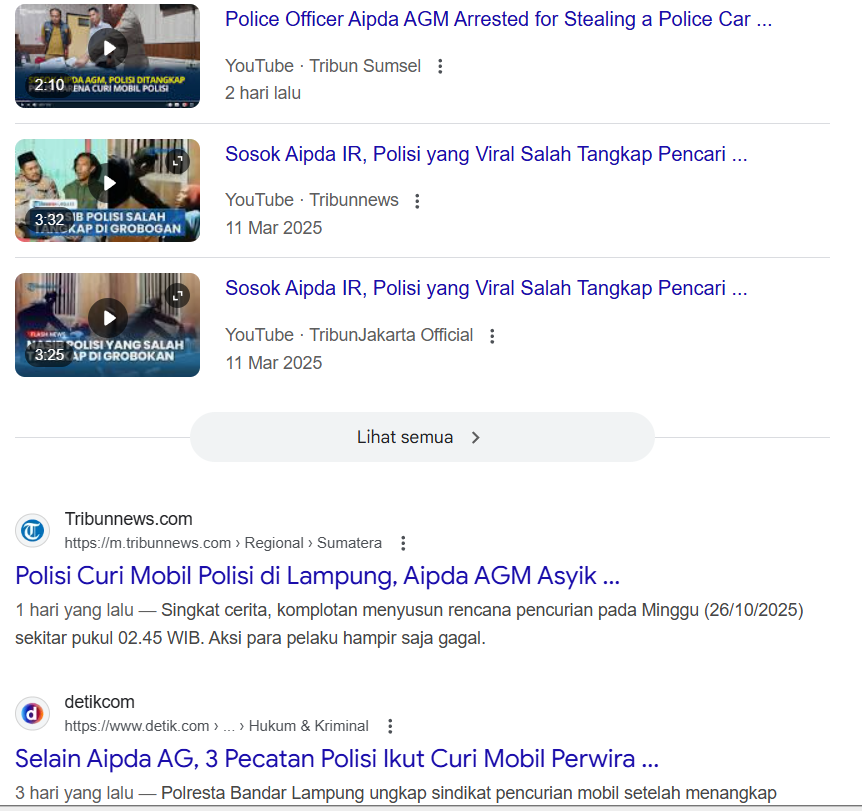862x811 pixels.
Task: Open 'Selain Aipda AG, 3 Pecatan Polisi' article
Action: (x=336, y=759)
